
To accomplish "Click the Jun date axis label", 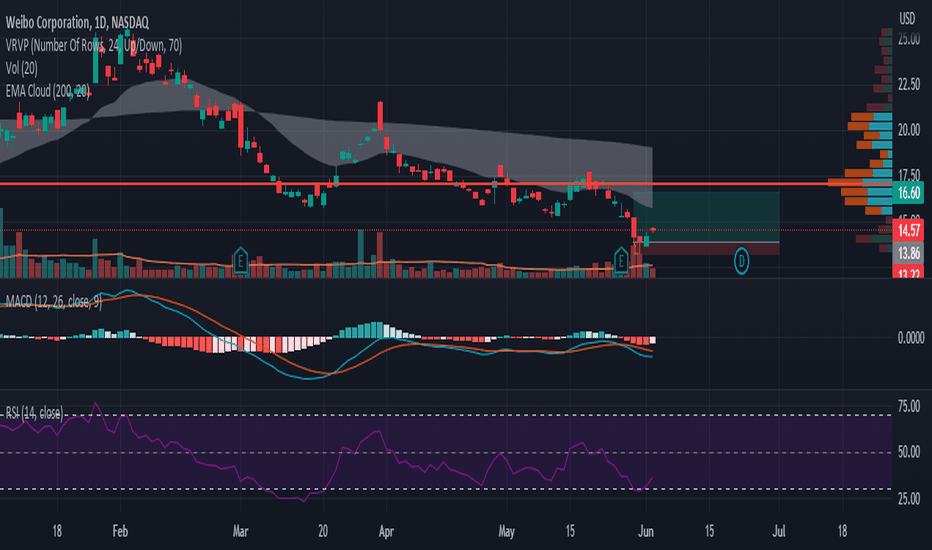I will click(x=646, y=531).
